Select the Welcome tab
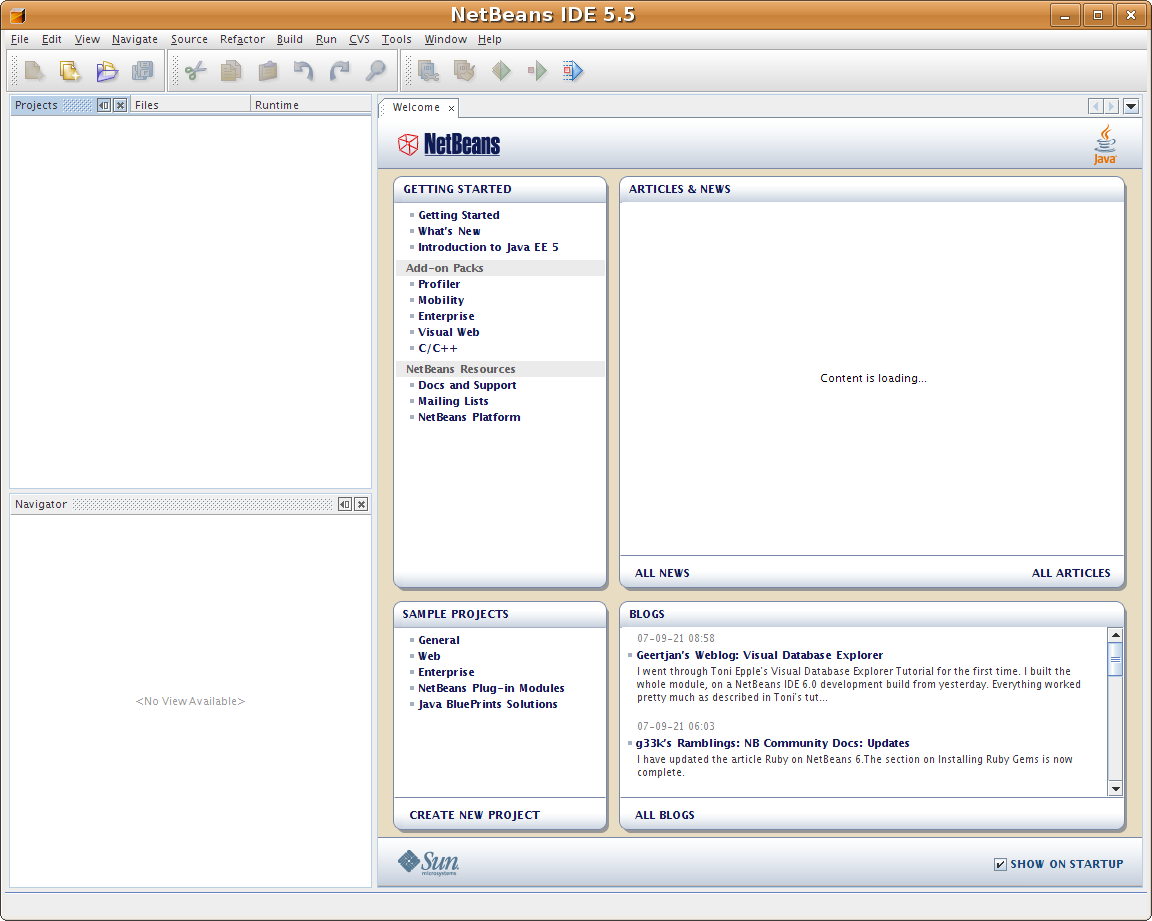This screenshot has width=1152, height=921. 416,107
